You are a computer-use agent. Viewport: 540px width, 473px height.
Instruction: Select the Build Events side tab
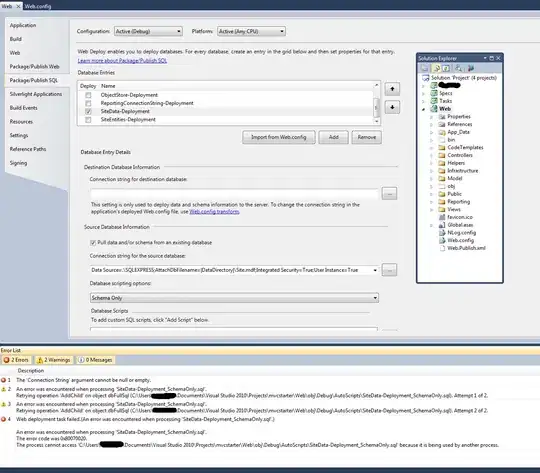click(23, 108)
